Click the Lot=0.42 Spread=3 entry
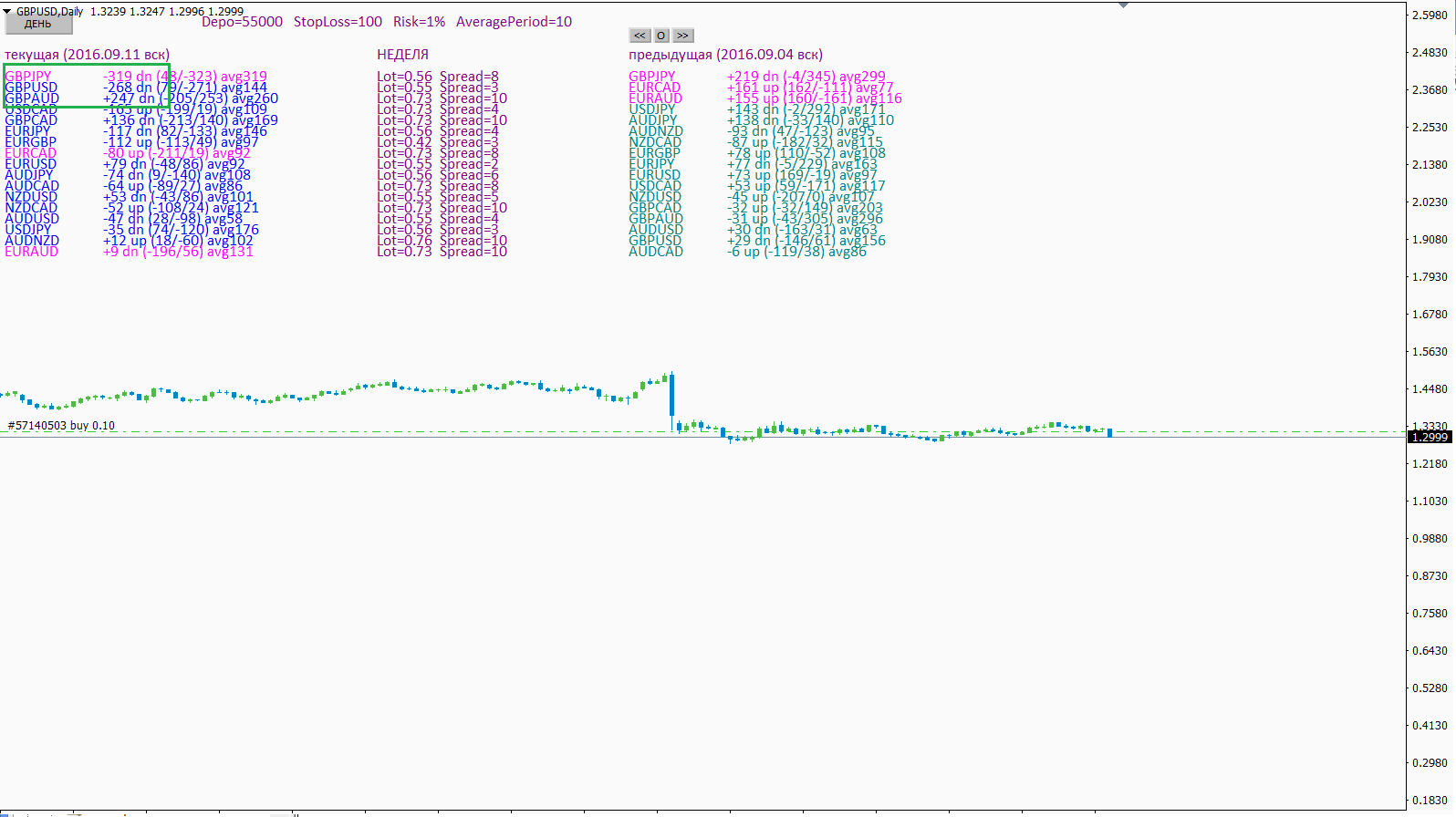The image size is (1456, 817). tap(438, 142)
